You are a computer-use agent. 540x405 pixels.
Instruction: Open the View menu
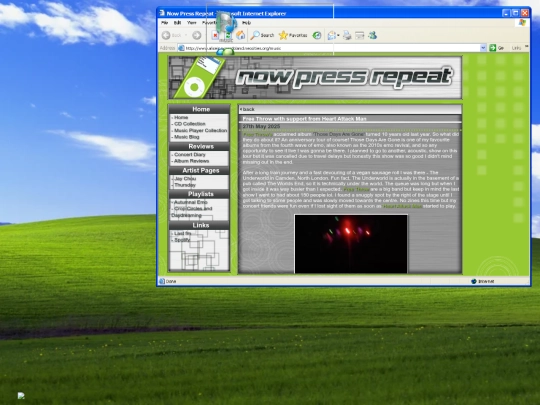(x=191, y=23)
